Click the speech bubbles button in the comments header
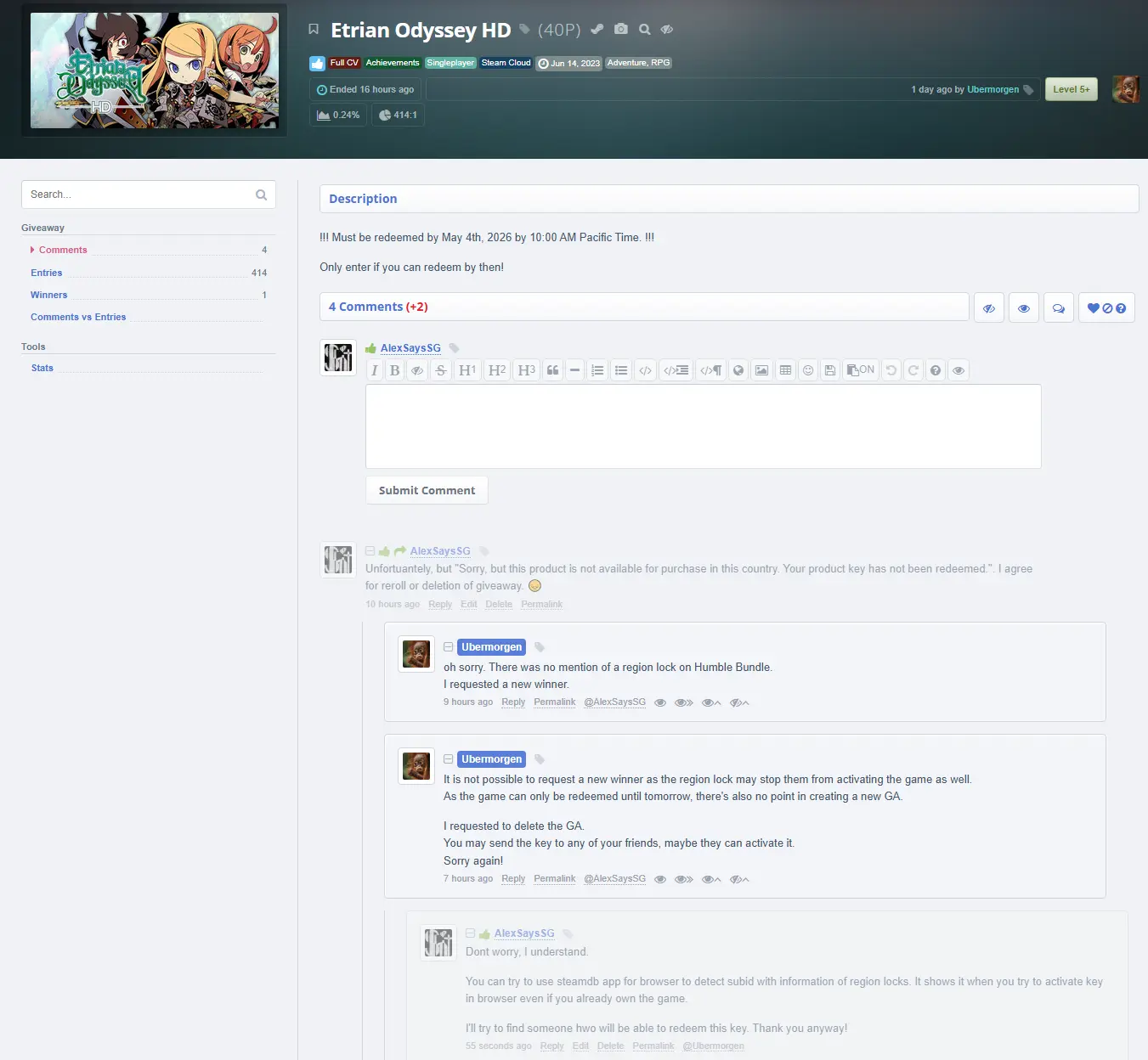 (1059, 308)
